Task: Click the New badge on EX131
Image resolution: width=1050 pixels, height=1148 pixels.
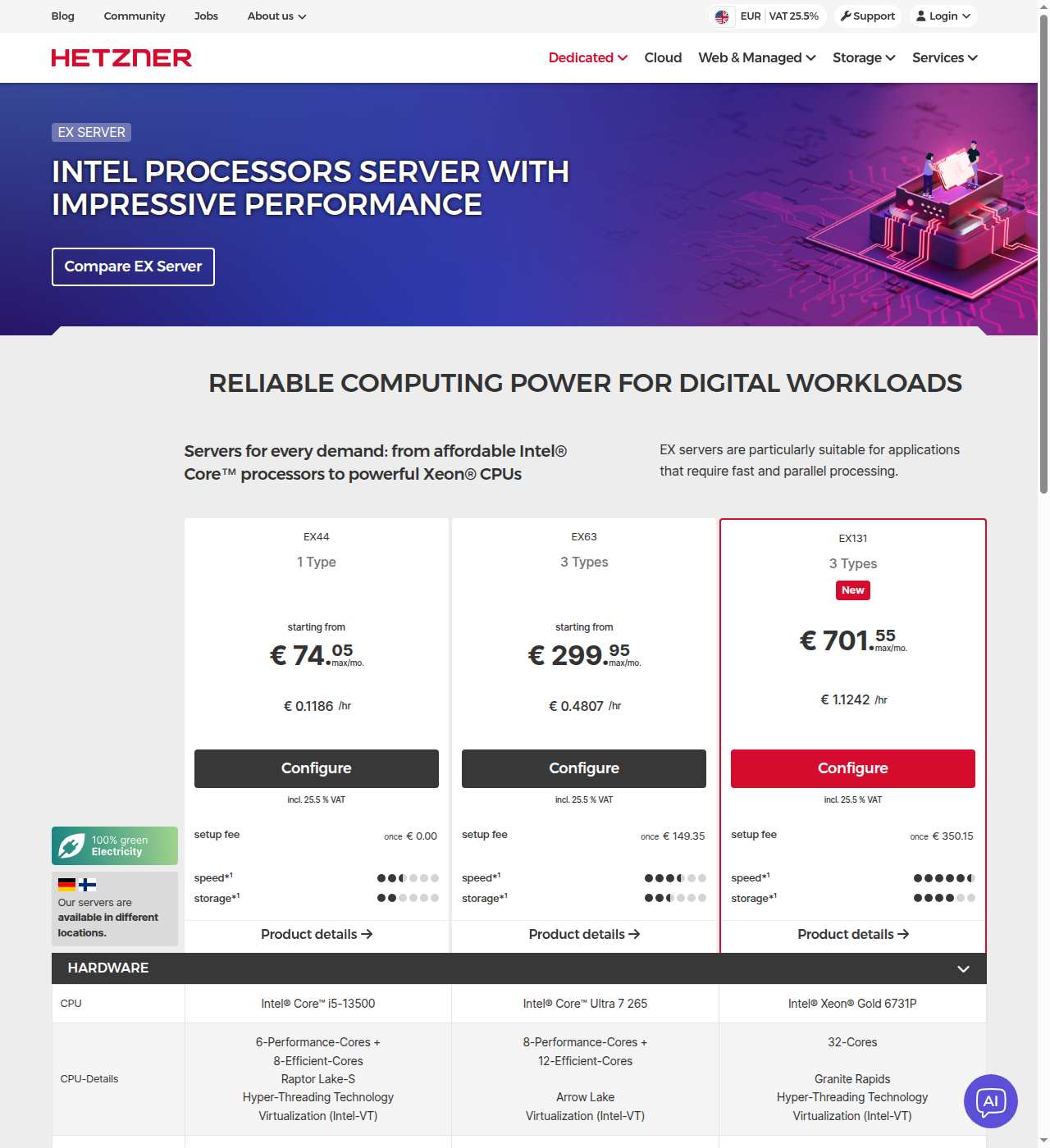Action: [x=853, y=590]
